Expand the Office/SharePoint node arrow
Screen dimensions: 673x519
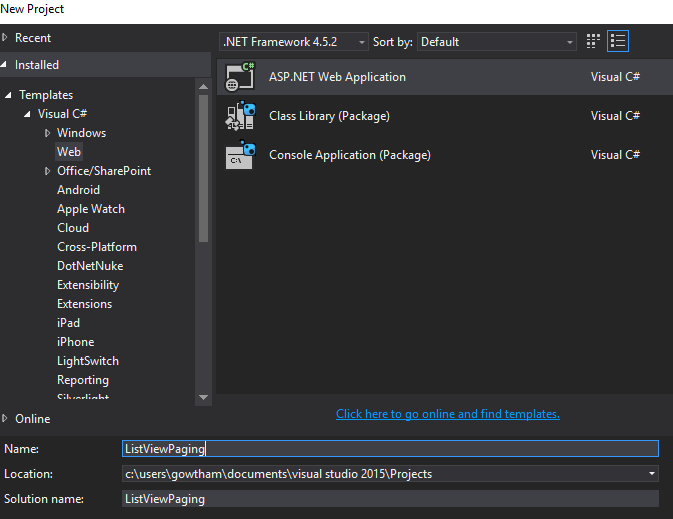pyautogui.click(x=47, y=171)
